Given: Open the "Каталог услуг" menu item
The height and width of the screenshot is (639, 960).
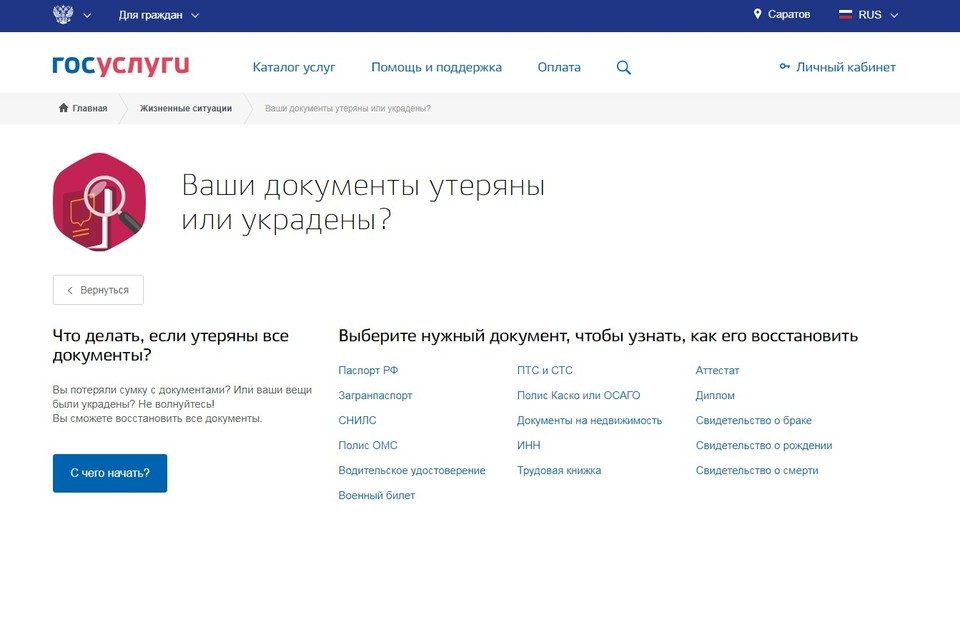Looking at the screenshot, I should click(x=294, y=67).
